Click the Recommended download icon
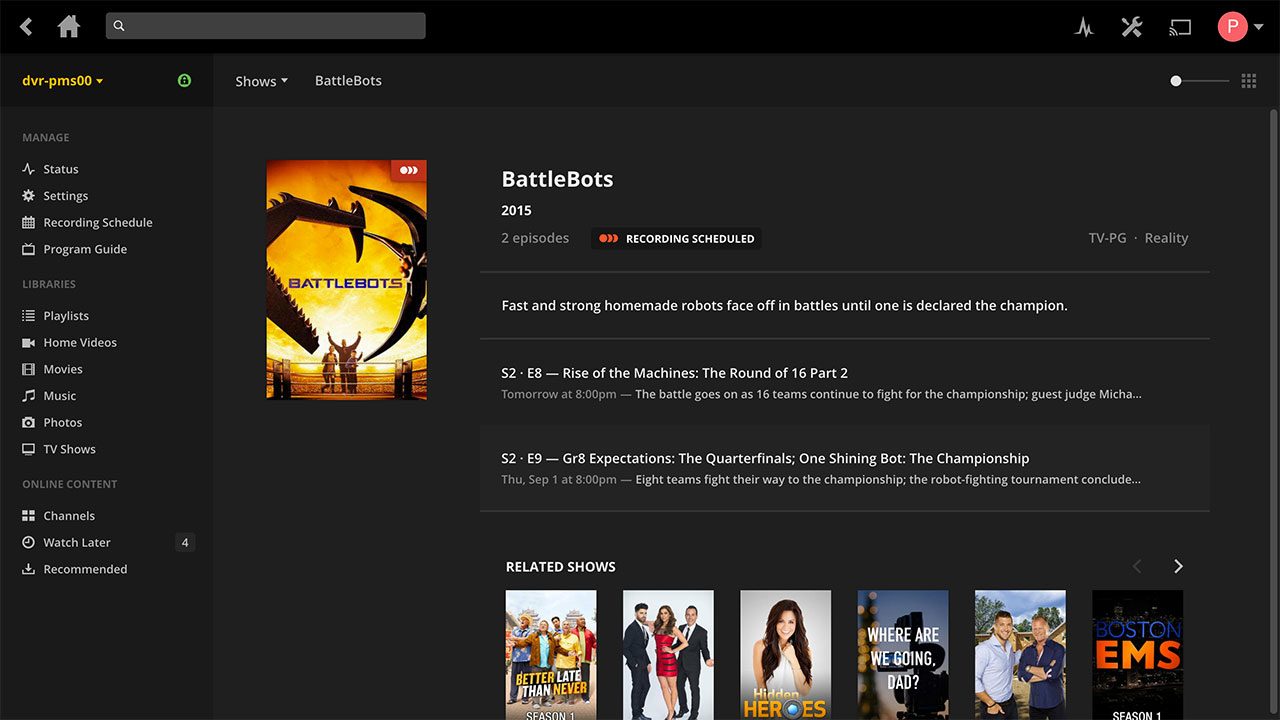Screen dimensions: 1280x720 tap(28, 569)
